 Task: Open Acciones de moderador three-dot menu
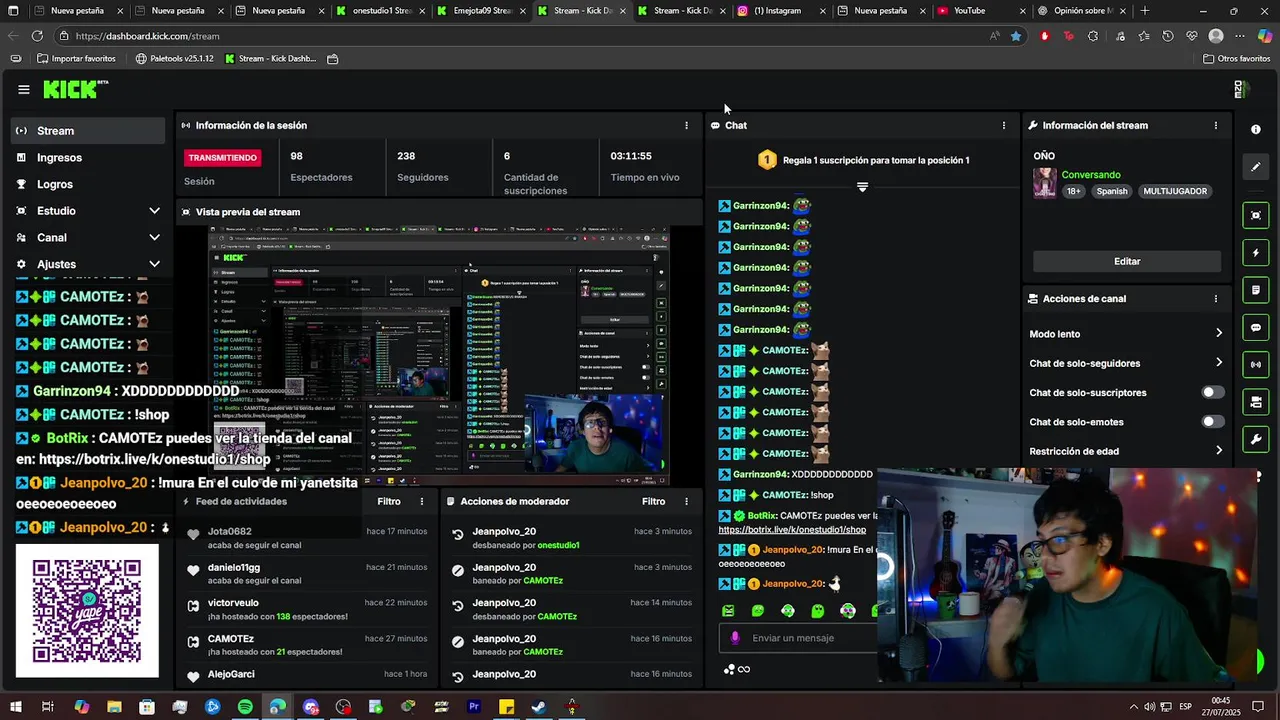686,502
